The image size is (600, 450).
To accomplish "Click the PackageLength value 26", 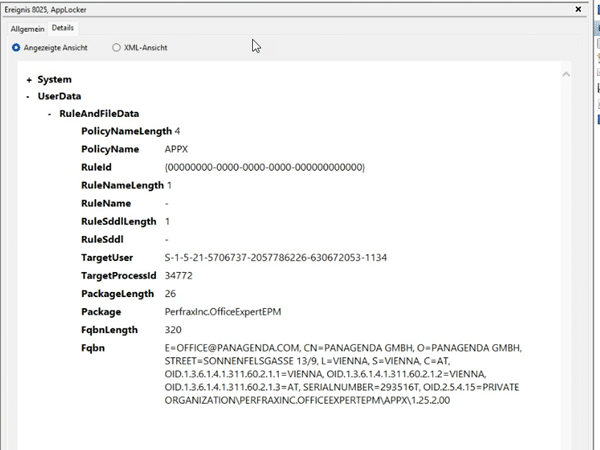I will coord(170,293).
